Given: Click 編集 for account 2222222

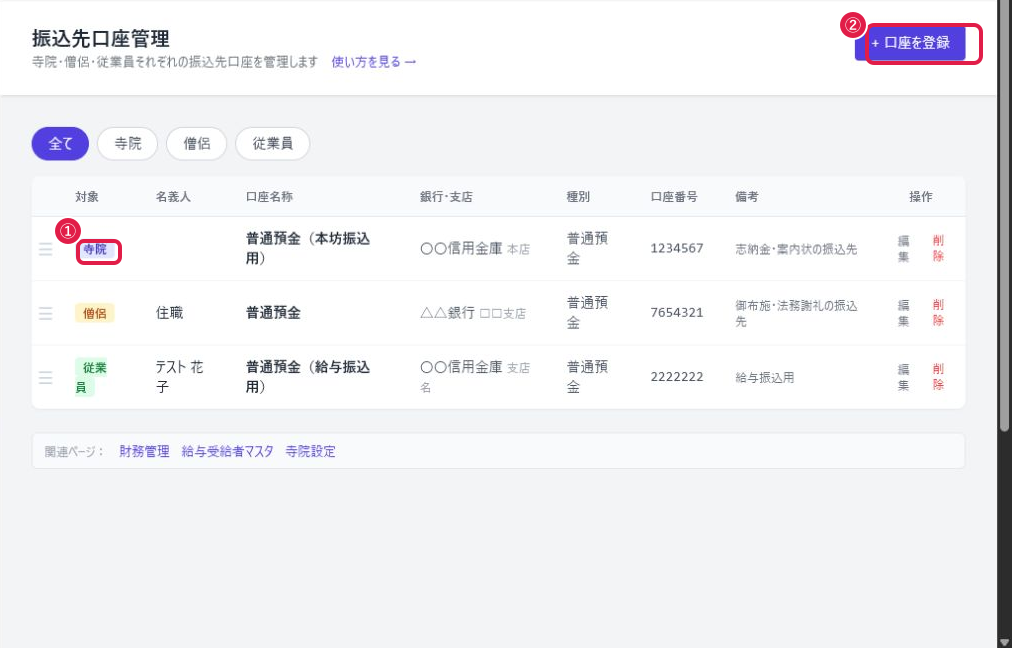Looking at the screenshot, I should (x=904, y=377).
